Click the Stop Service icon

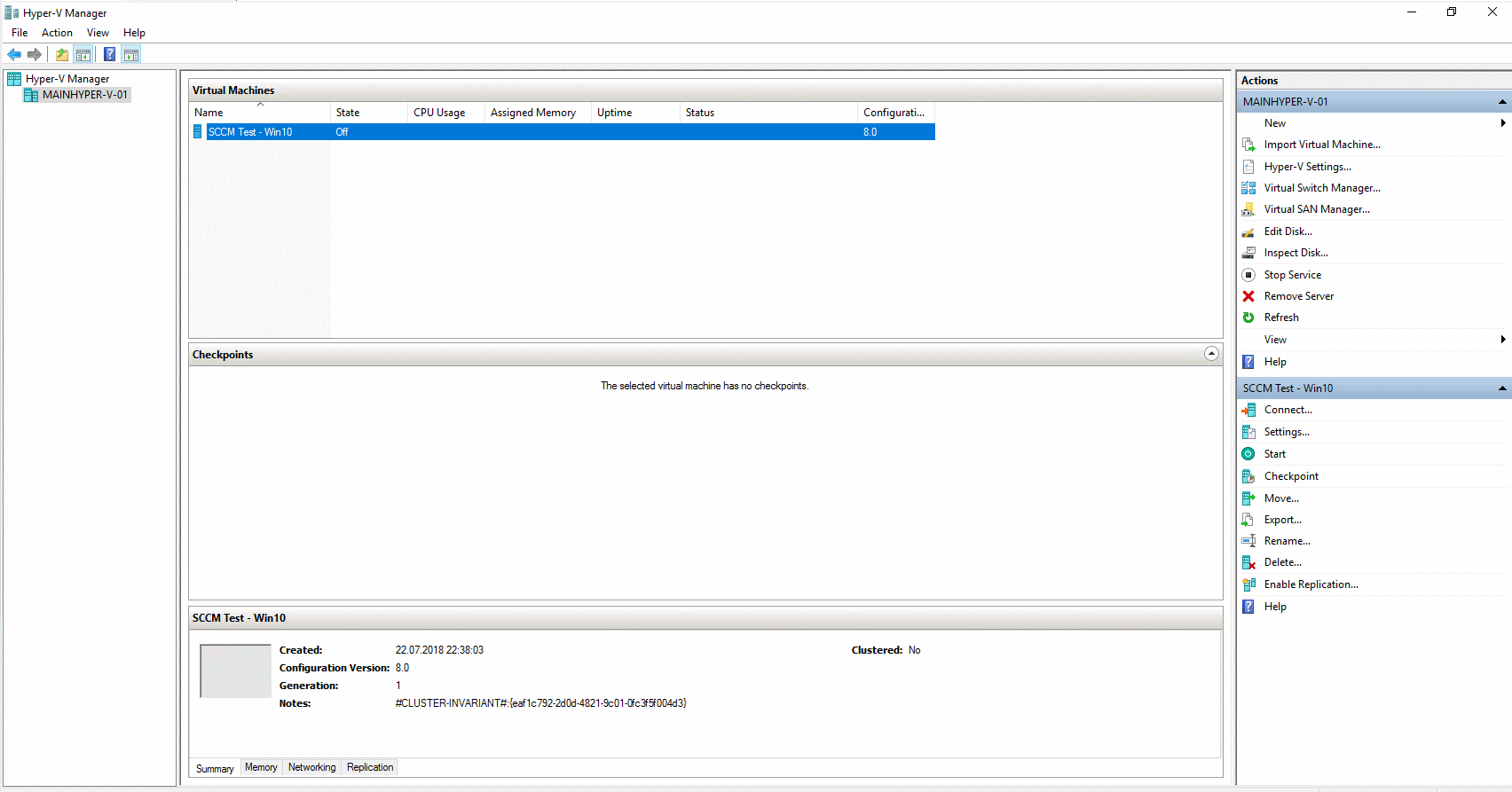point(1248,275)
